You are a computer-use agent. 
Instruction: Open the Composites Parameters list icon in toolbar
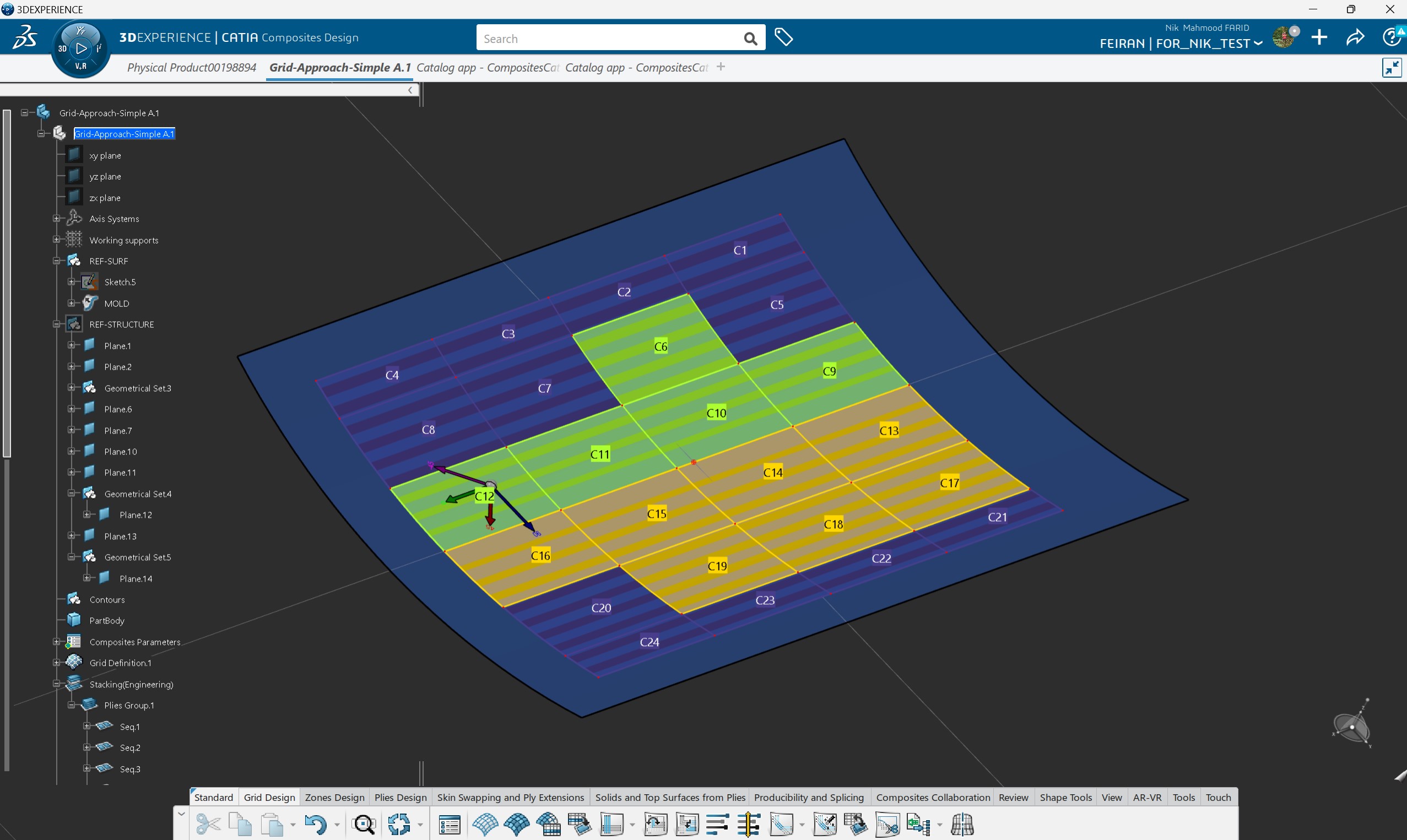(450, 825)
